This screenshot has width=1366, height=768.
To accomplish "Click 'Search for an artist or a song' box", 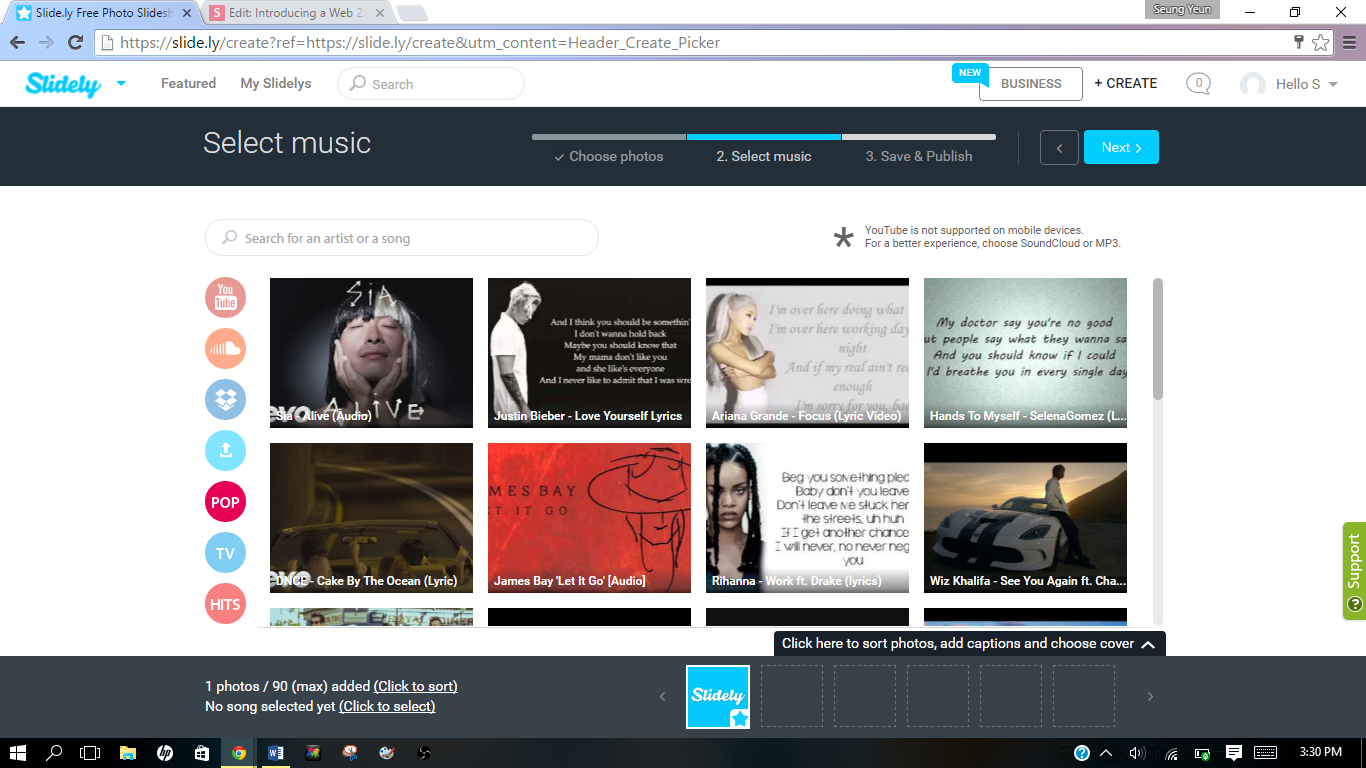I will click(x=402, y=238).
